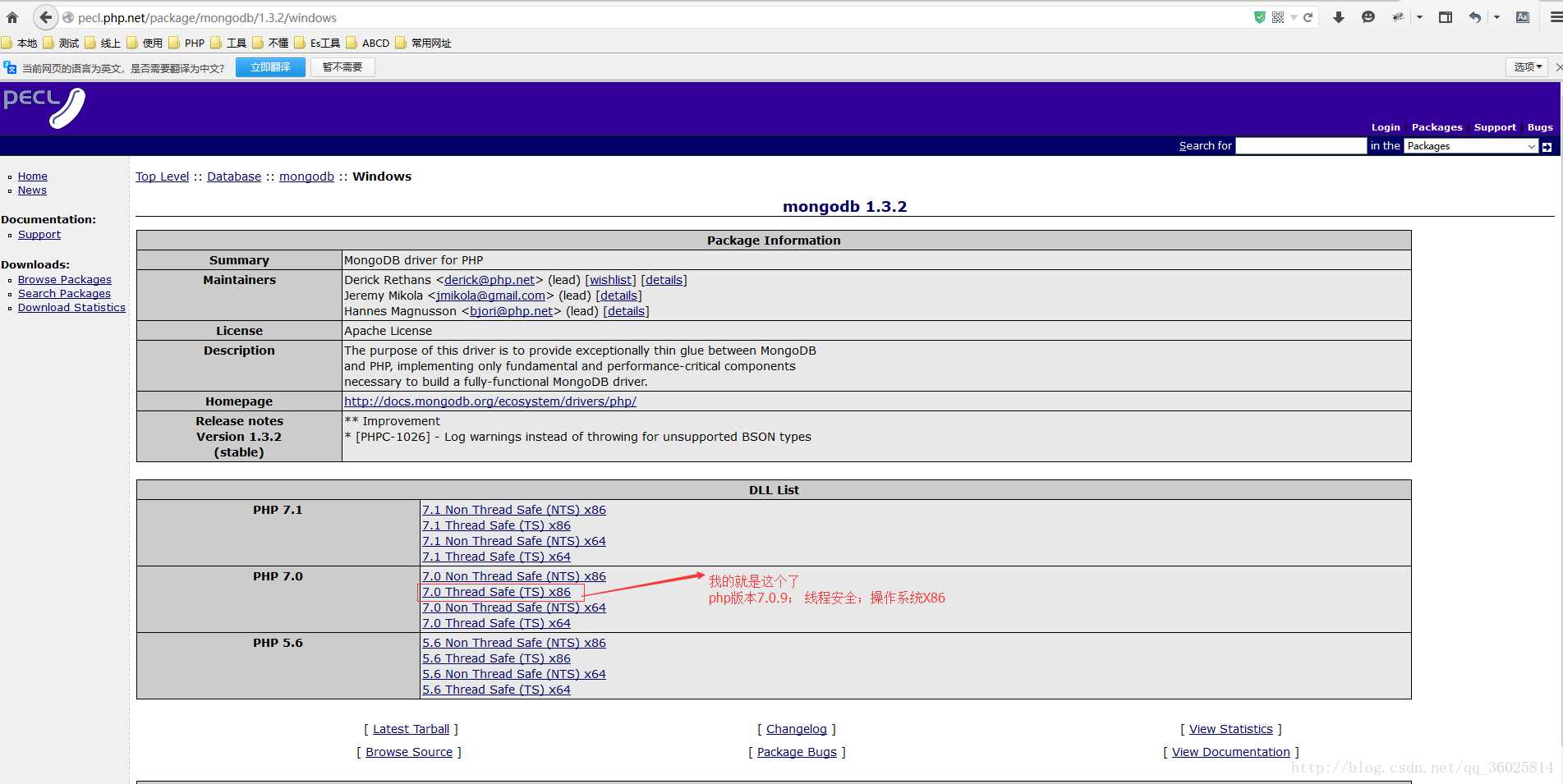Image resolution: width=1563 pixels, height=784 pixels.
Task: Close the translation bar with the X
Action: (1558, 67)
